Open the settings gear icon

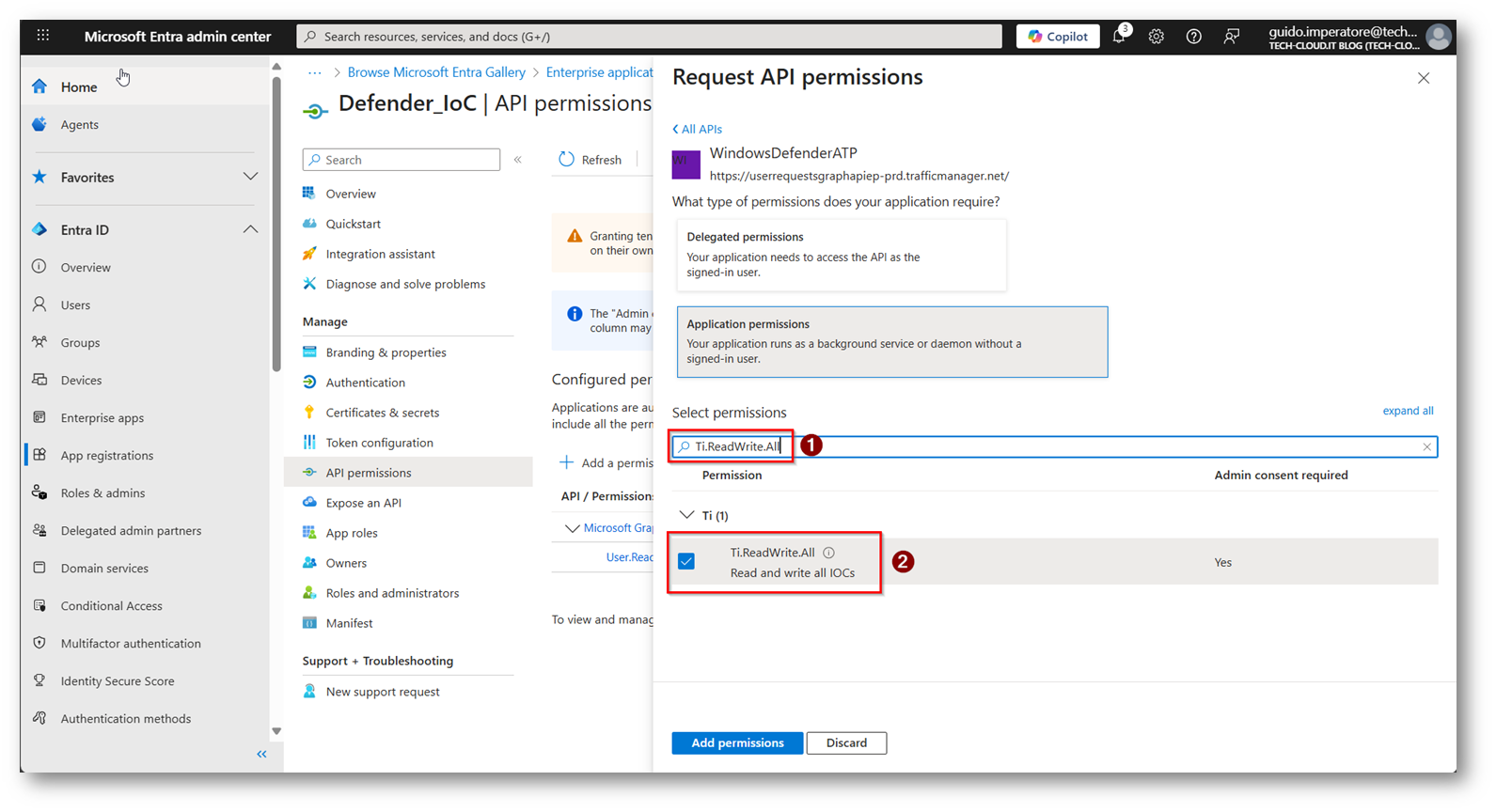click(x=1156, y=37)
